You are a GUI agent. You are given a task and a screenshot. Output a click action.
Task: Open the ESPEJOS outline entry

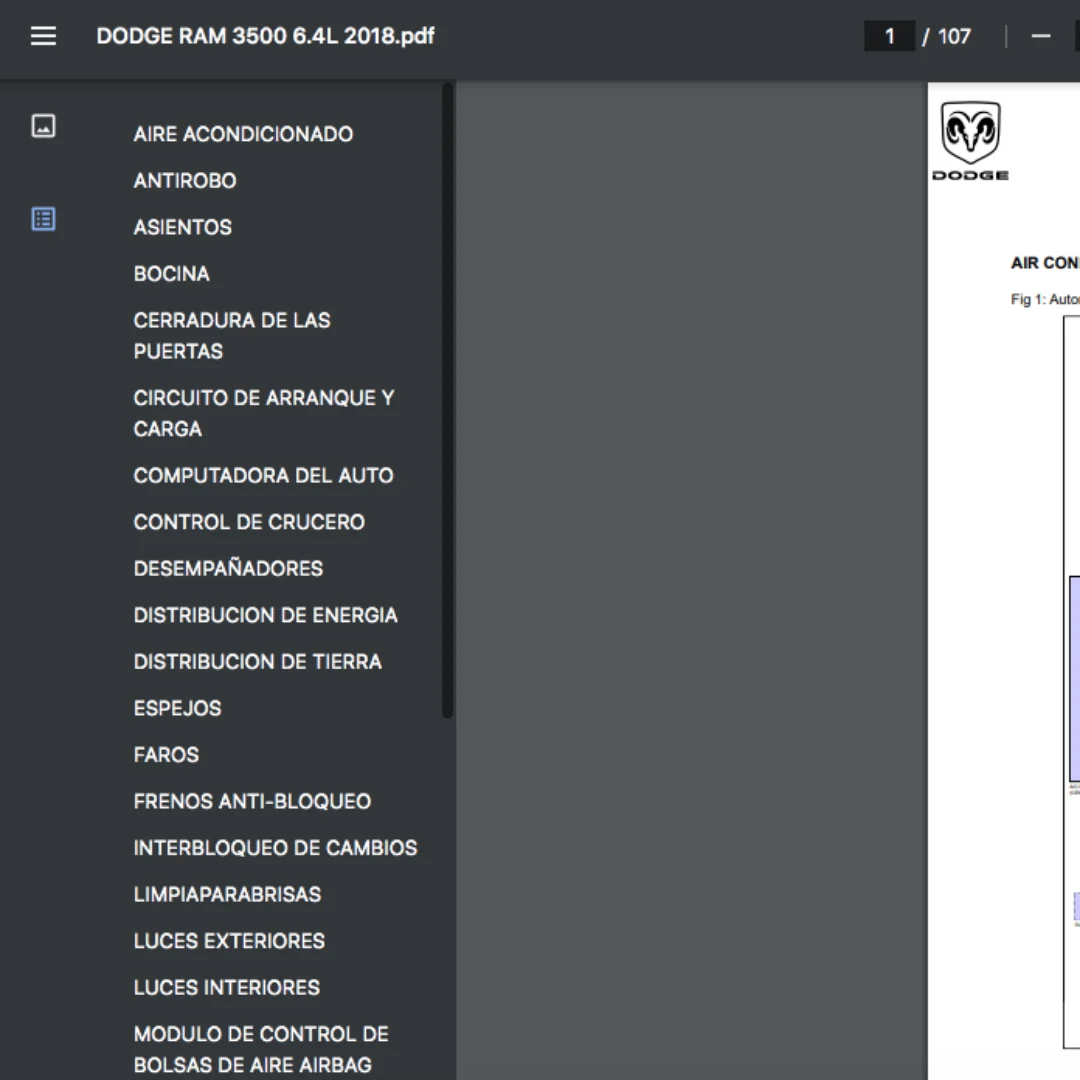tap(177, 708)
